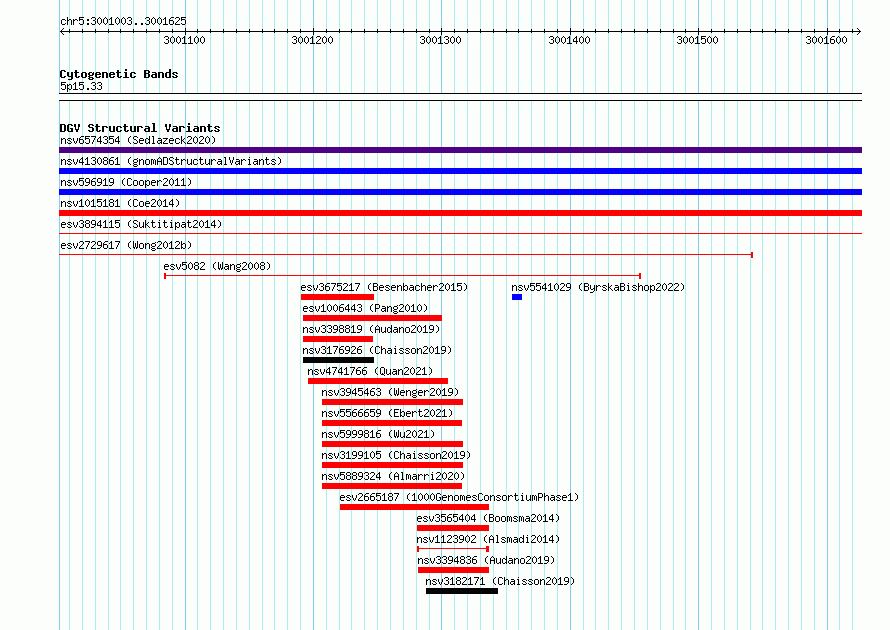Open esv3675217 (Besenbacher2015) variant label

click(x=384, y=287)
